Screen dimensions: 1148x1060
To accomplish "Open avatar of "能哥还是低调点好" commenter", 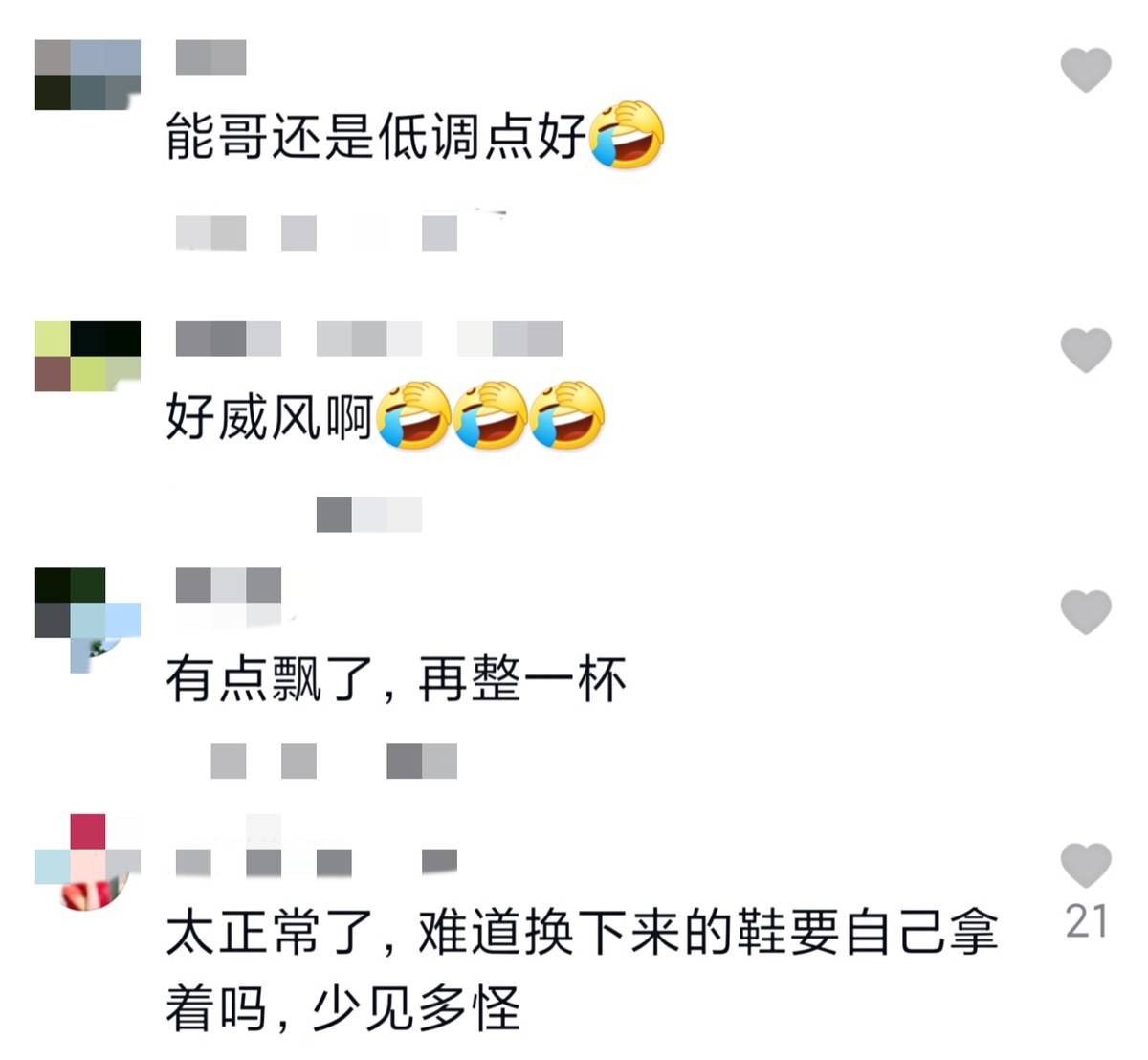I will point(88,75).
